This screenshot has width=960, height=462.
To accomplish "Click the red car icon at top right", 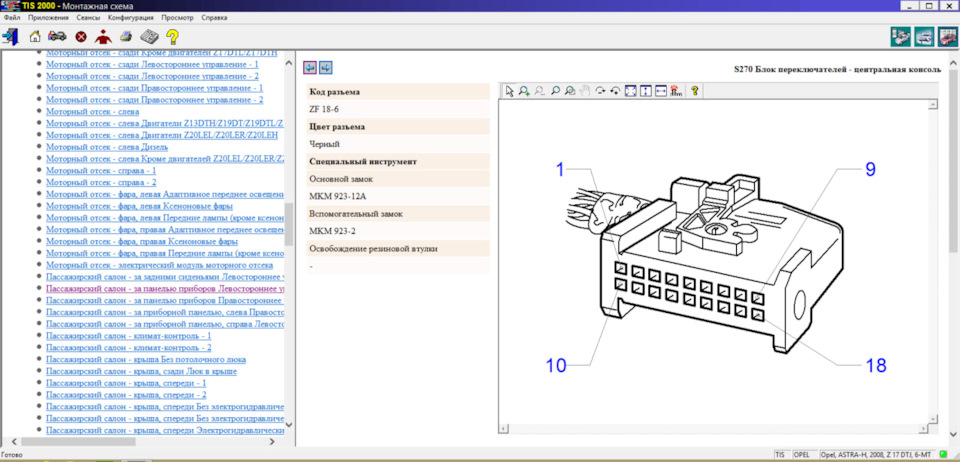I will (947, 37).
